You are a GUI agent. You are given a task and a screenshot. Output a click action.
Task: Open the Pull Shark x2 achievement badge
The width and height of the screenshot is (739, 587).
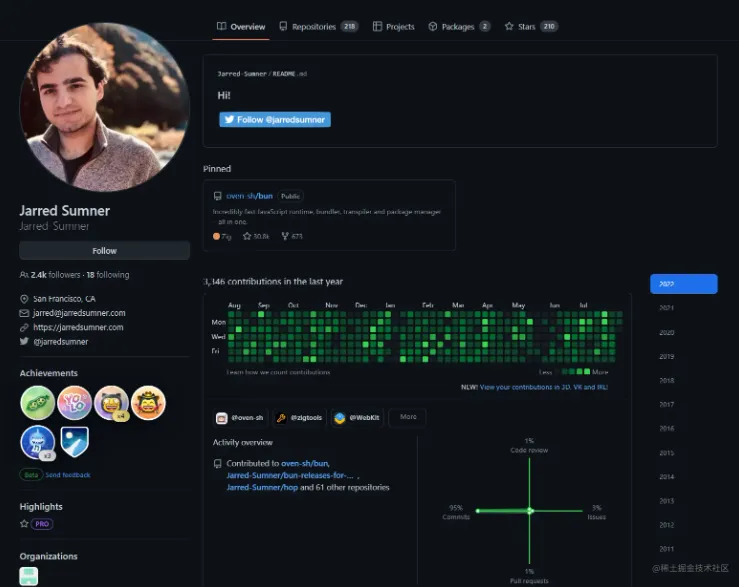38,442
